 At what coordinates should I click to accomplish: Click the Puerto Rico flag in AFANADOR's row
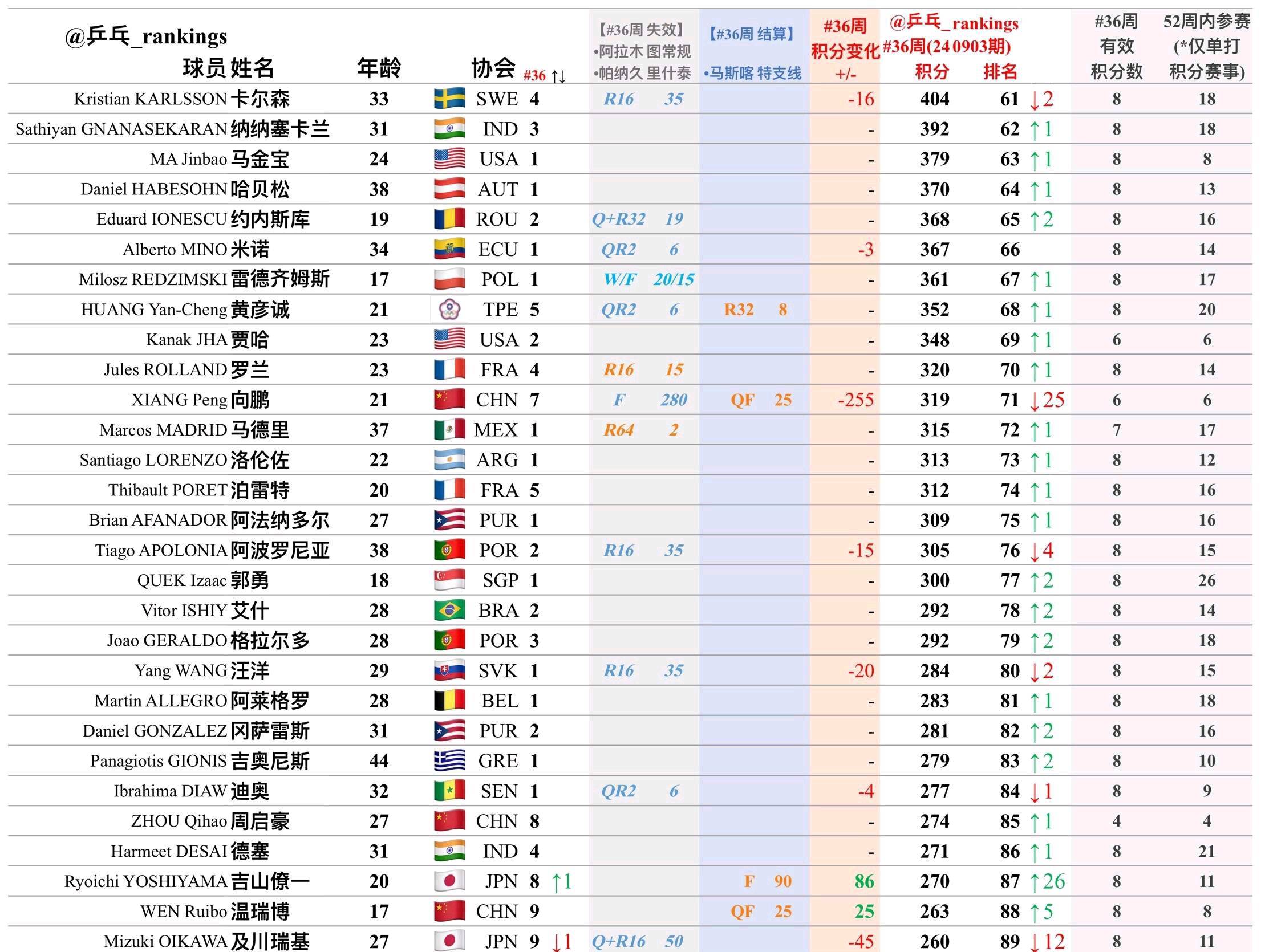point(449,520)
